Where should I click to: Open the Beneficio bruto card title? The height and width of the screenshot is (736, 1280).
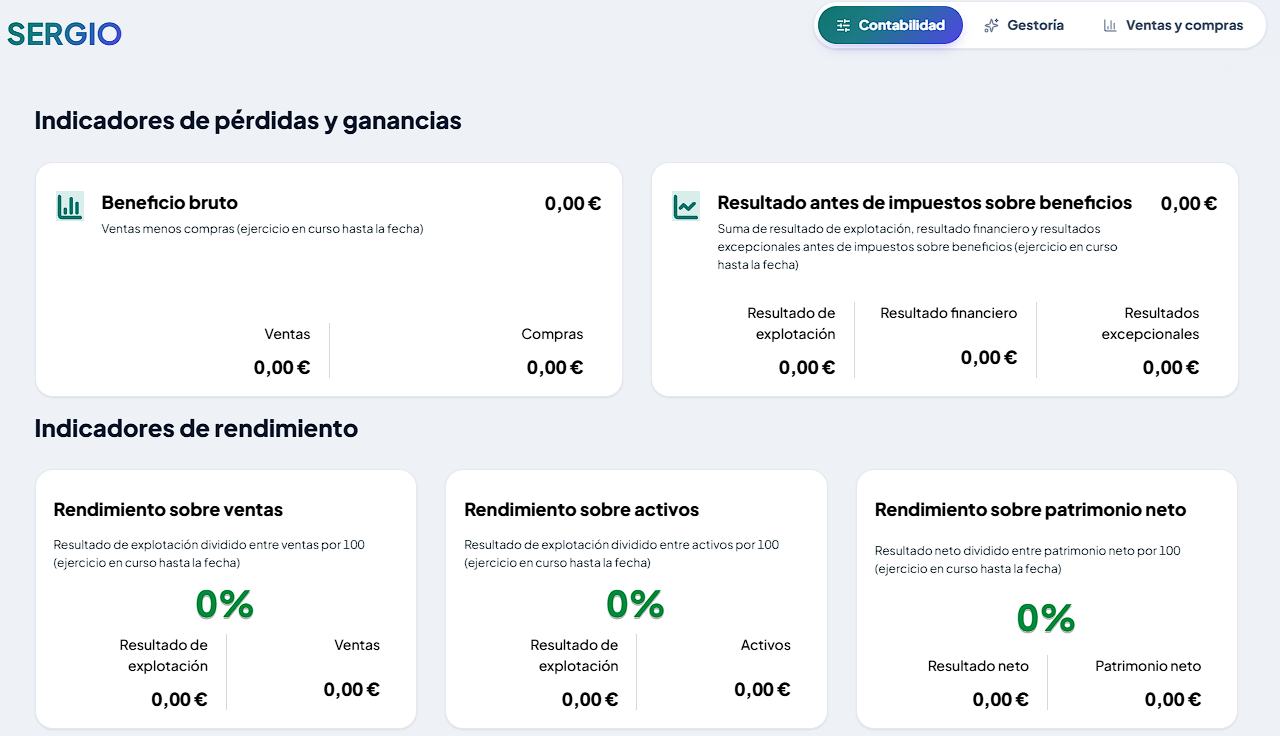pos(170,203)
